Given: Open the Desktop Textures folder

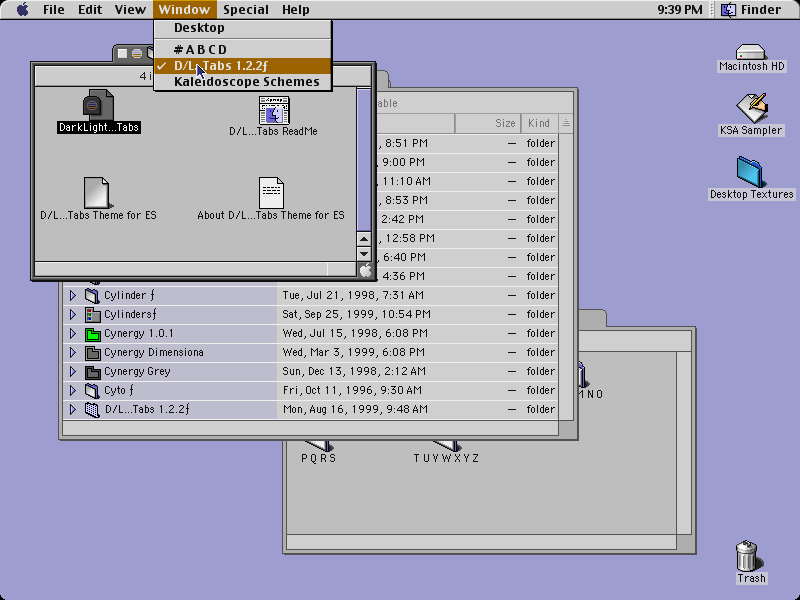Looking at the screenshot, I should pyautogui.click(x=749, y=172).
